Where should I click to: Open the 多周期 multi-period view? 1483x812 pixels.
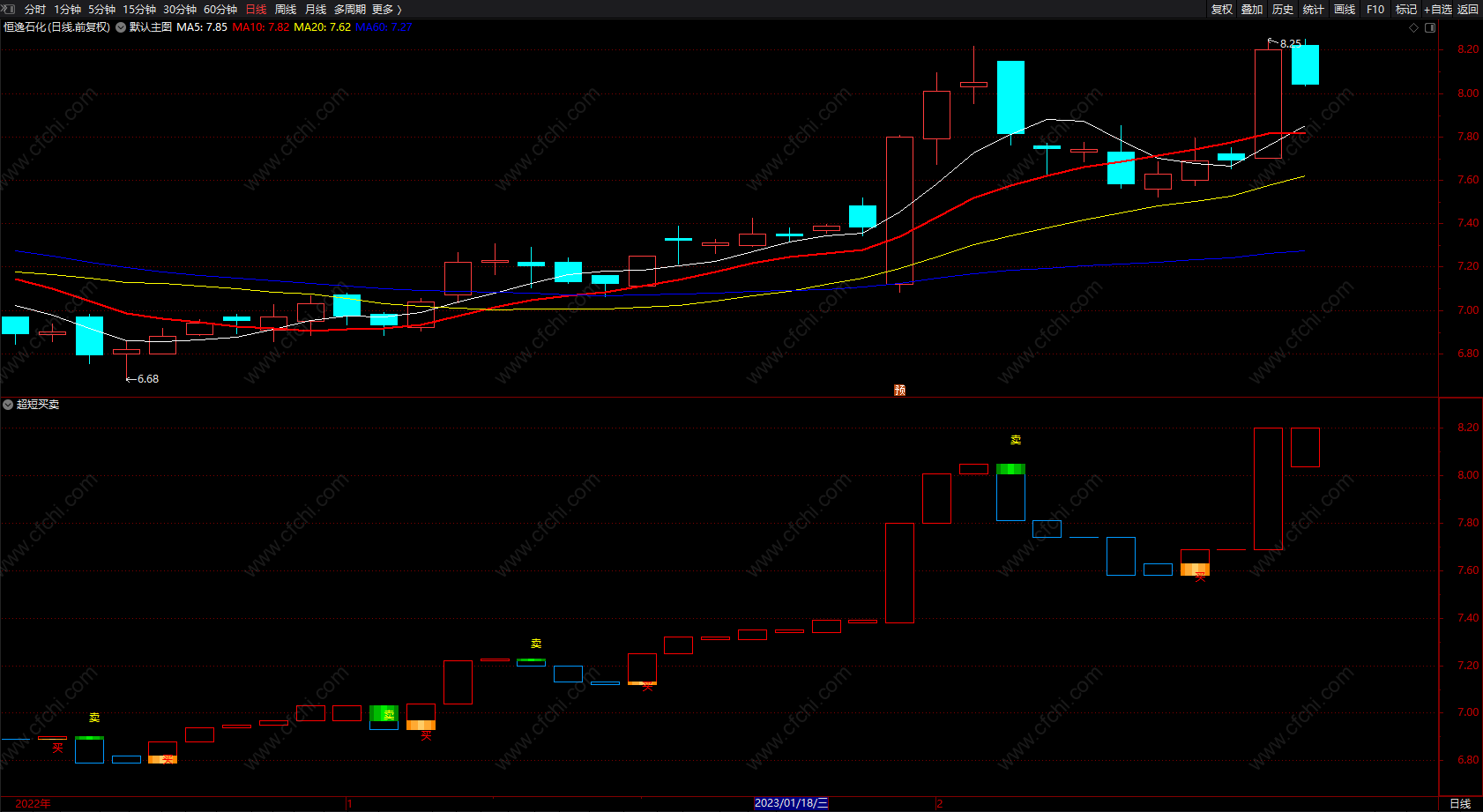pyautogui.click(x=350, y=9)
